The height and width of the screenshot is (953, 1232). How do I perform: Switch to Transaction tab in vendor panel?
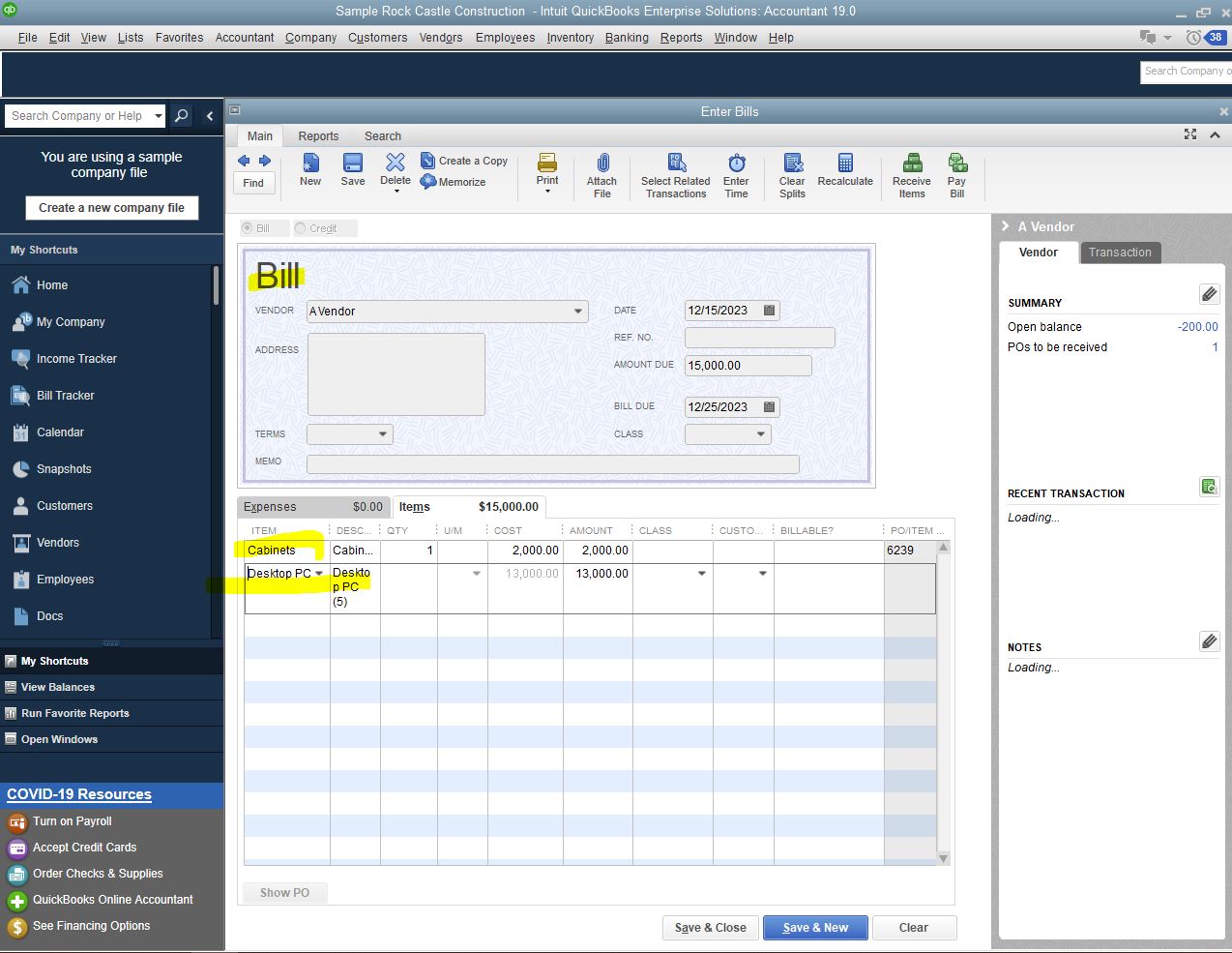pos(1120,253)
